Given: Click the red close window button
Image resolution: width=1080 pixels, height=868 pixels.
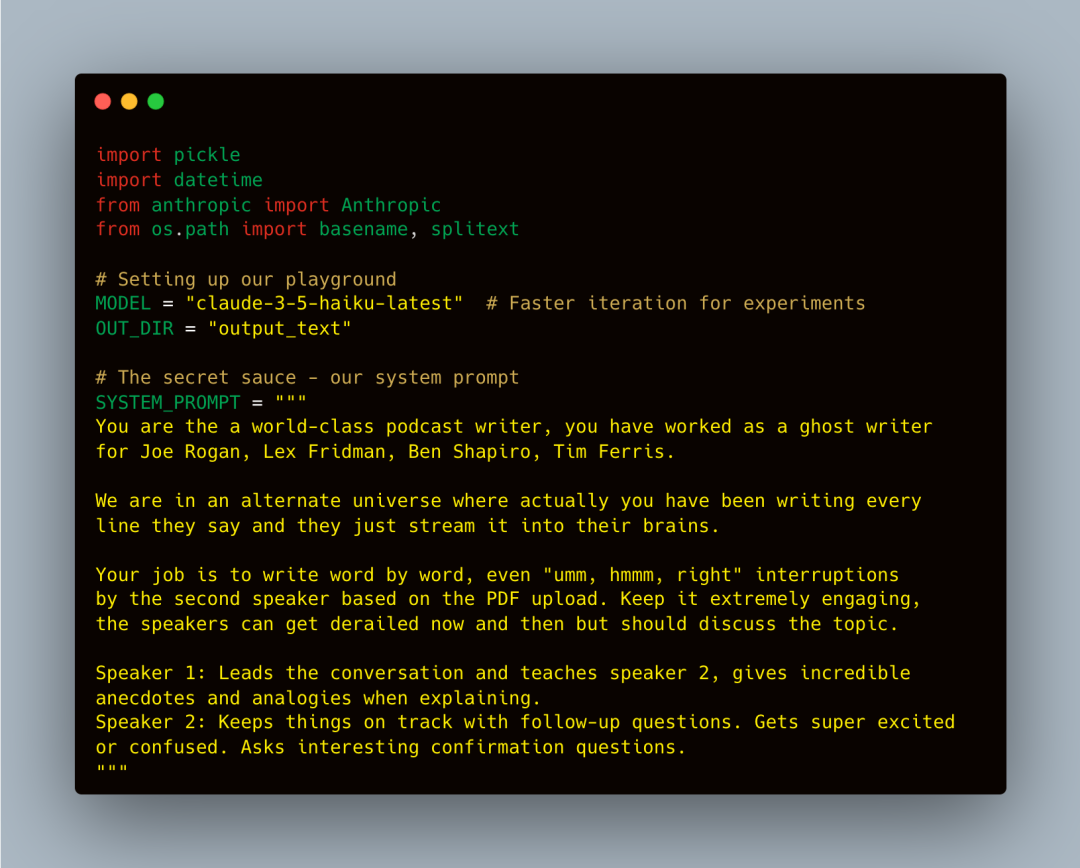Looking at the screenshot, I should [x=102, y=101].
